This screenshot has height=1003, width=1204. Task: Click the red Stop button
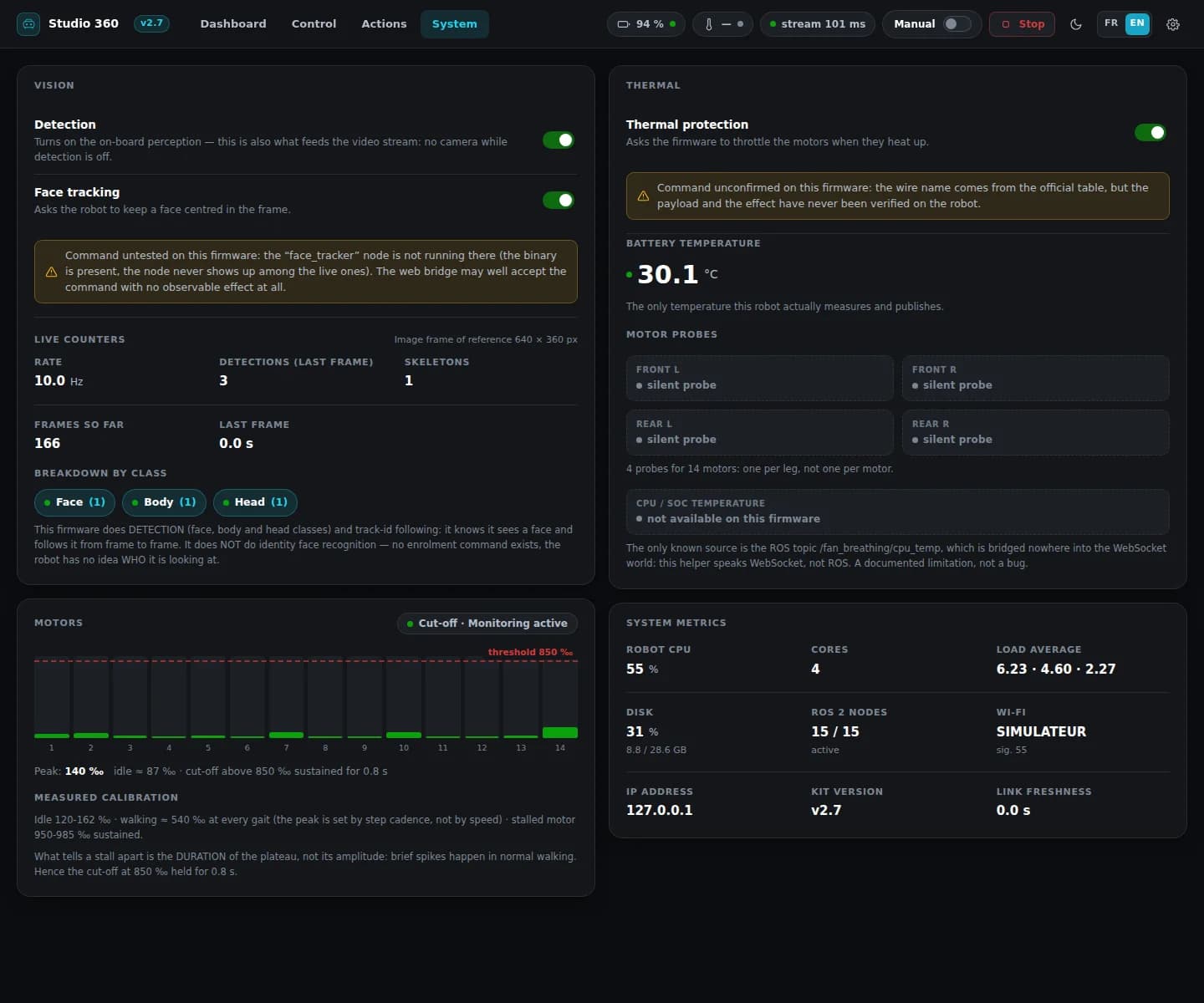tap(1022, 24)
